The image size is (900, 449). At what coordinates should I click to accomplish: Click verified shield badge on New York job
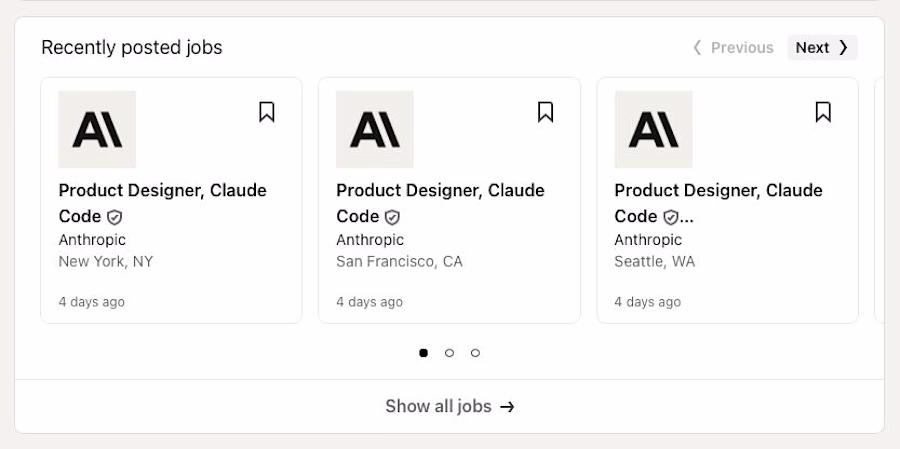(x=115, y=217)
